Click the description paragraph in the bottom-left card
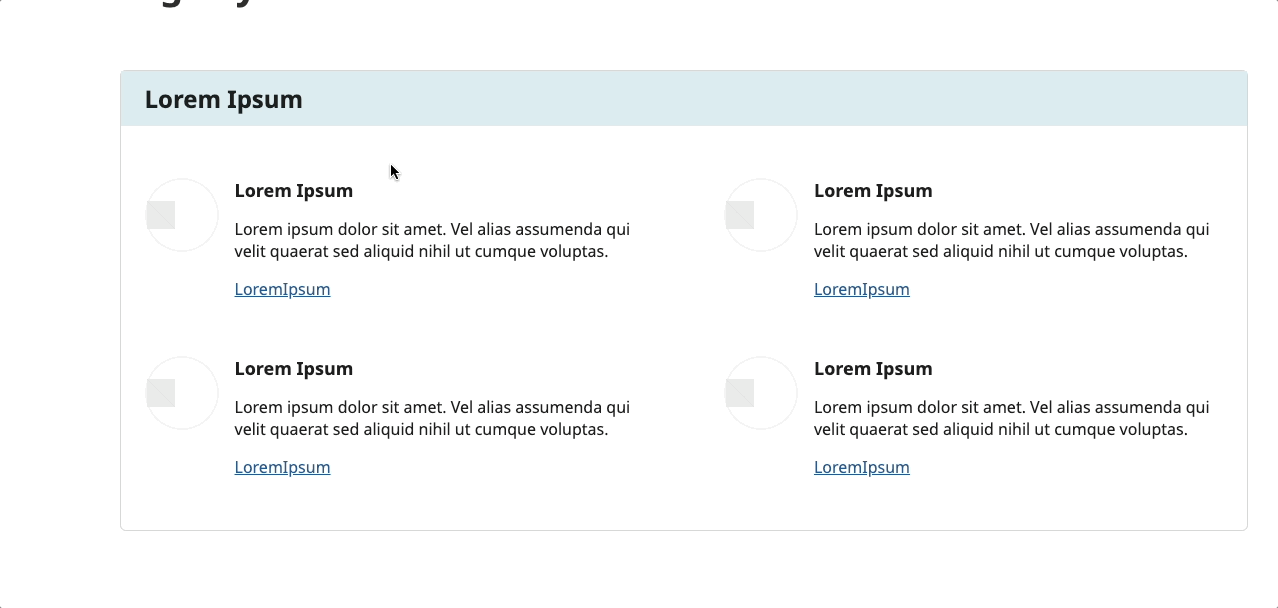 point(432,418)
